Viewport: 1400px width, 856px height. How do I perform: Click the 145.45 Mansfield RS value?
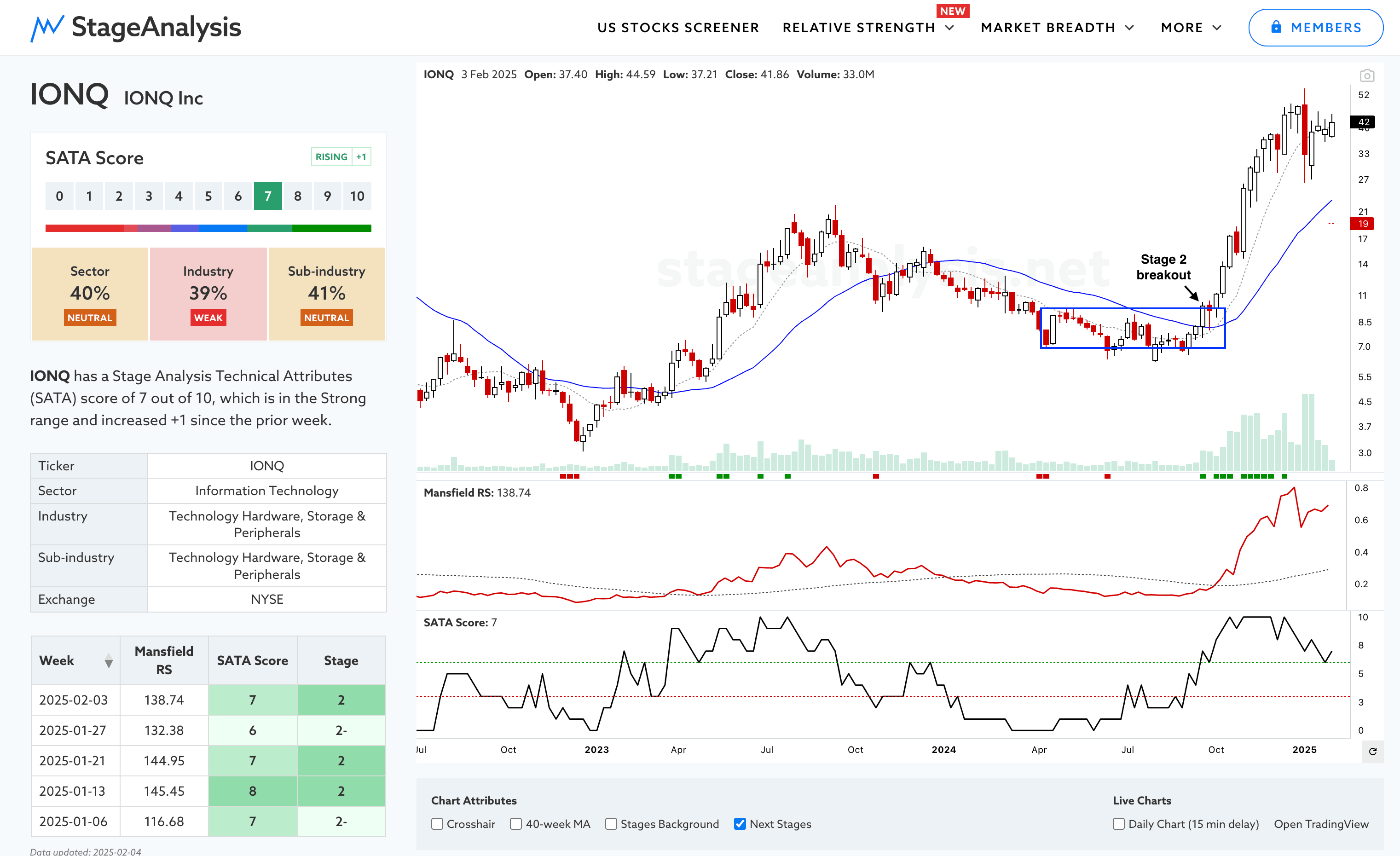coord(164,791)
